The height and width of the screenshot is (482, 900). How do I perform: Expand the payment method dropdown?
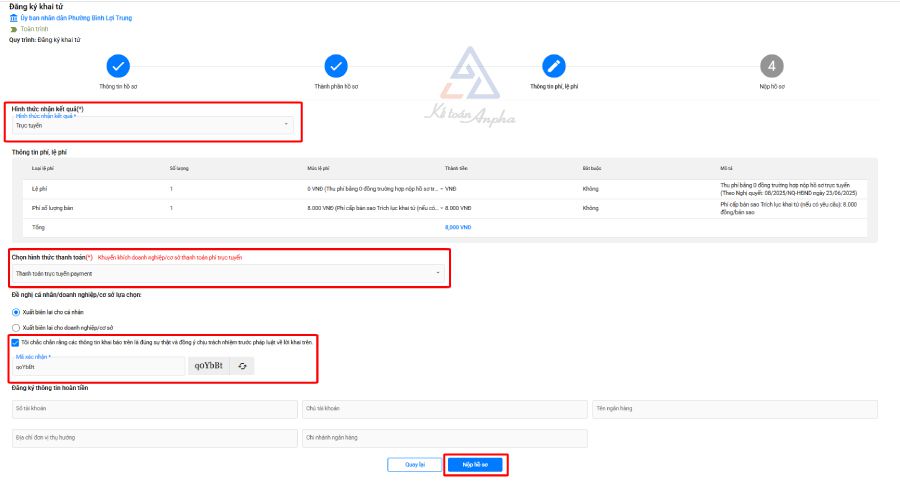[x=228, y=273]
